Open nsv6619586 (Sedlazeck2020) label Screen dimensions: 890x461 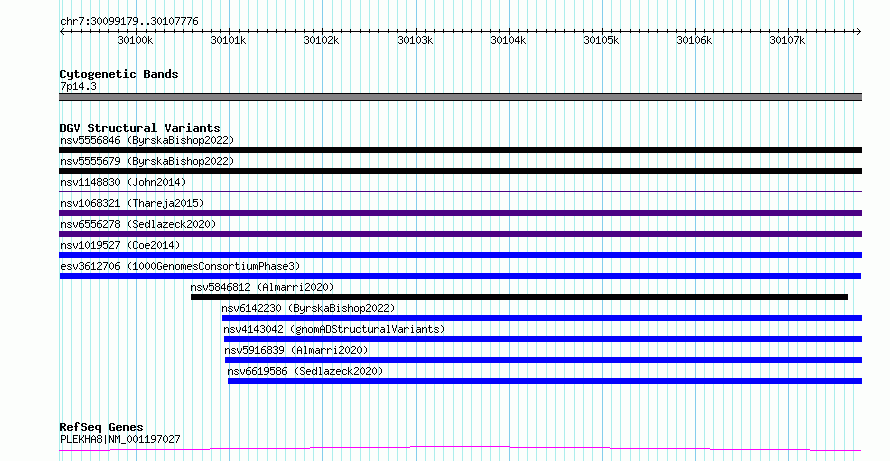(305, 371)
